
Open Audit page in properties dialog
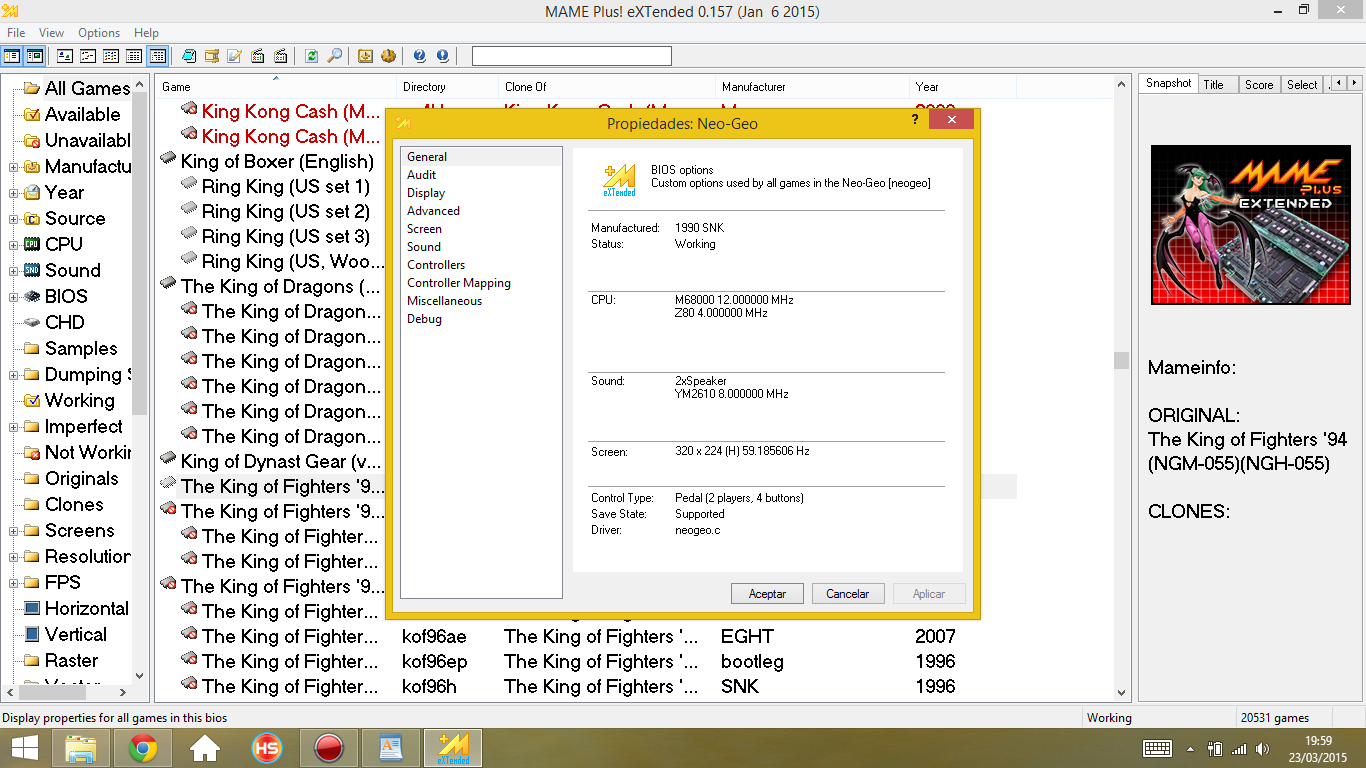pos(421,175)
